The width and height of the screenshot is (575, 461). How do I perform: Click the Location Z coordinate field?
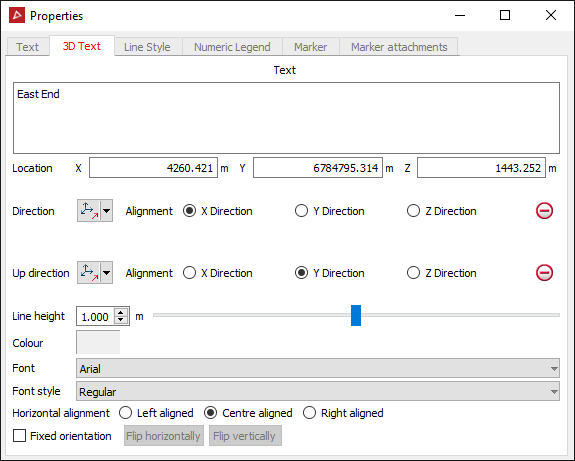coord(481,168)
